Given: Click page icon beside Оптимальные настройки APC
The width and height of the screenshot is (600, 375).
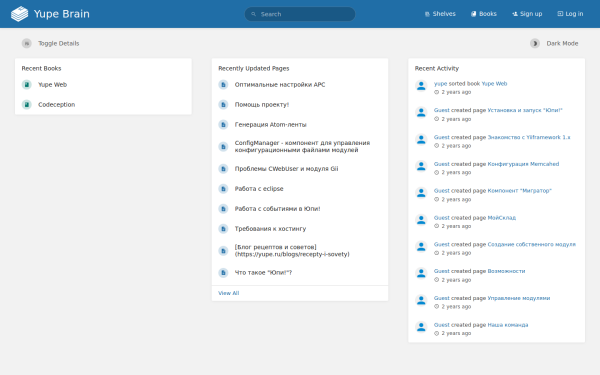Looking at the screenshot, I should [223, 85].
